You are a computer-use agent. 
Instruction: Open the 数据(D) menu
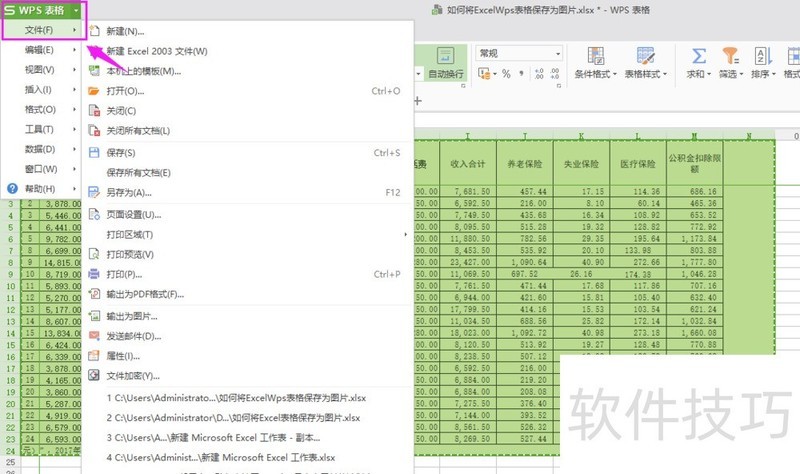click(42, 149)
